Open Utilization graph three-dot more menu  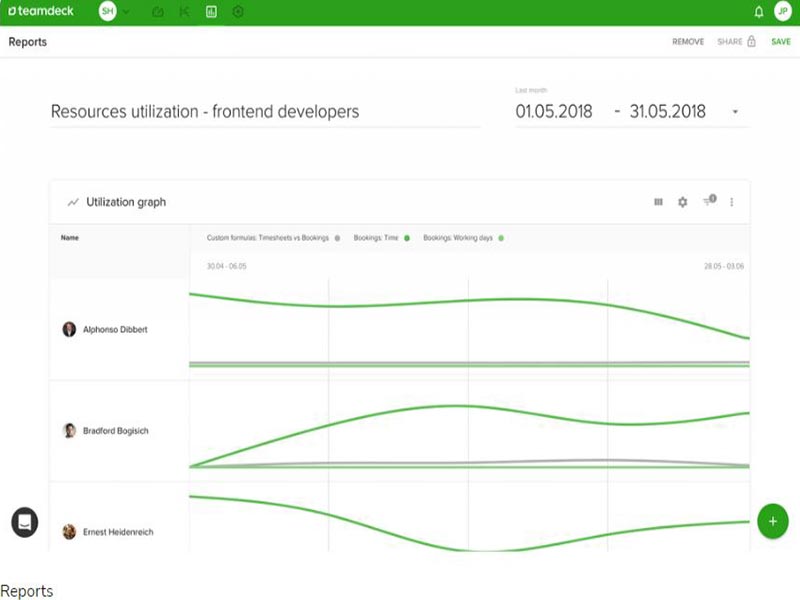point(732,202)
